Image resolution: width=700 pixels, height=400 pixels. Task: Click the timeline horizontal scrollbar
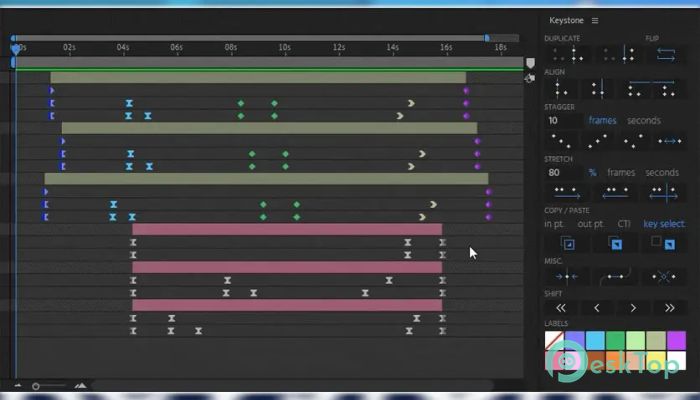coord(292,385)
